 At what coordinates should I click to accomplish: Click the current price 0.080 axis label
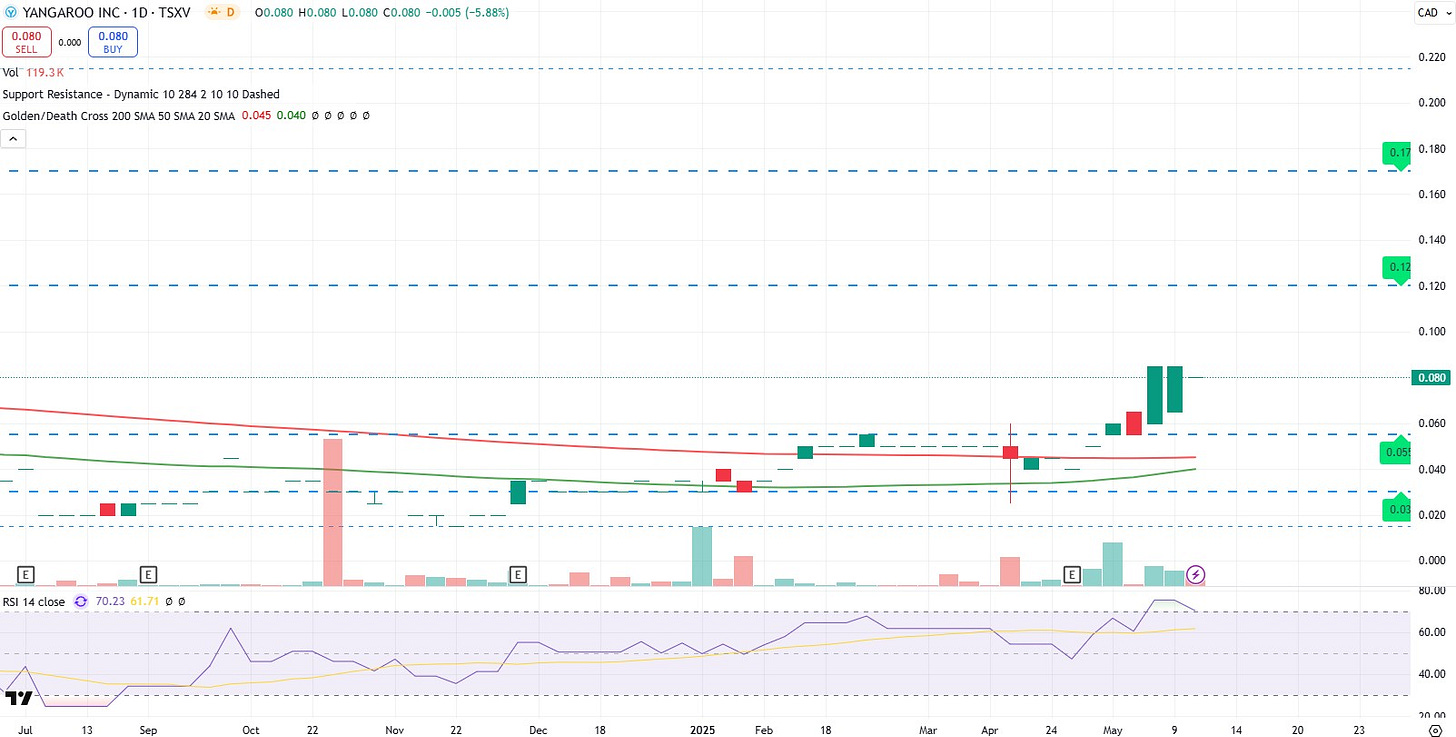tap(1430, 378)
